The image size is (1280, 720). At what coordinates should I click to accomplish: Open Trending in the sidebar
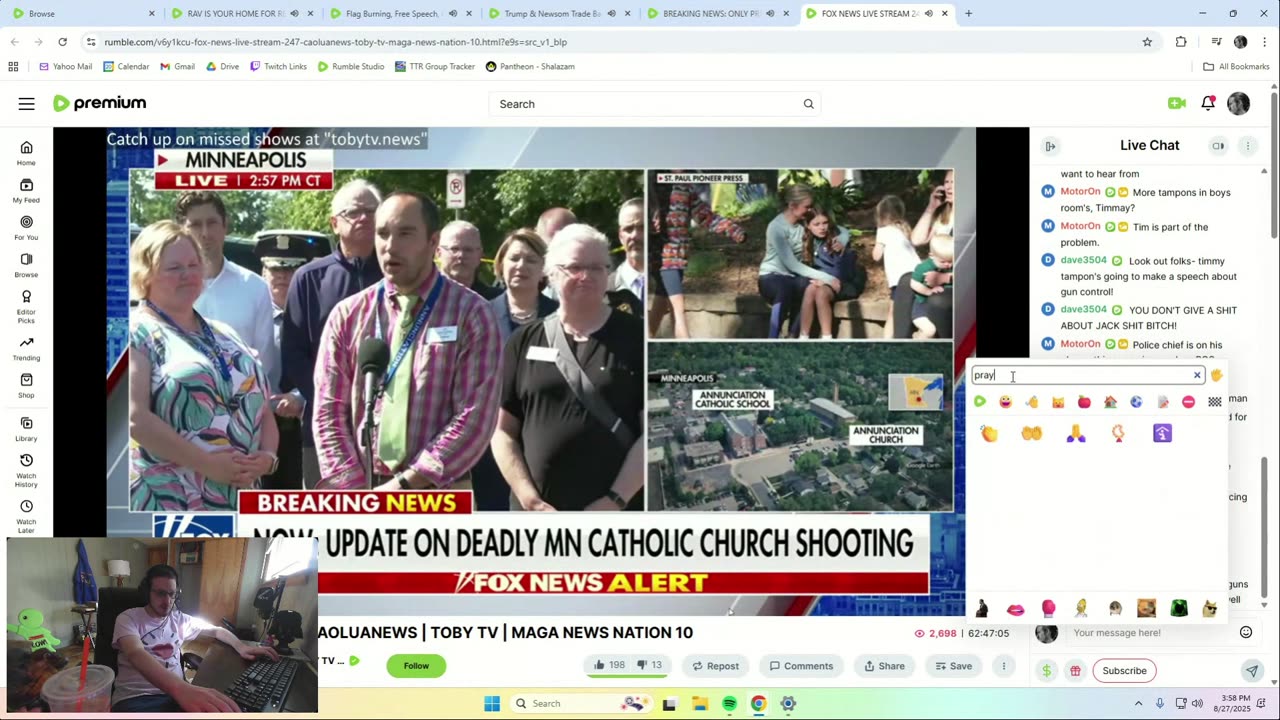point(26,348)
